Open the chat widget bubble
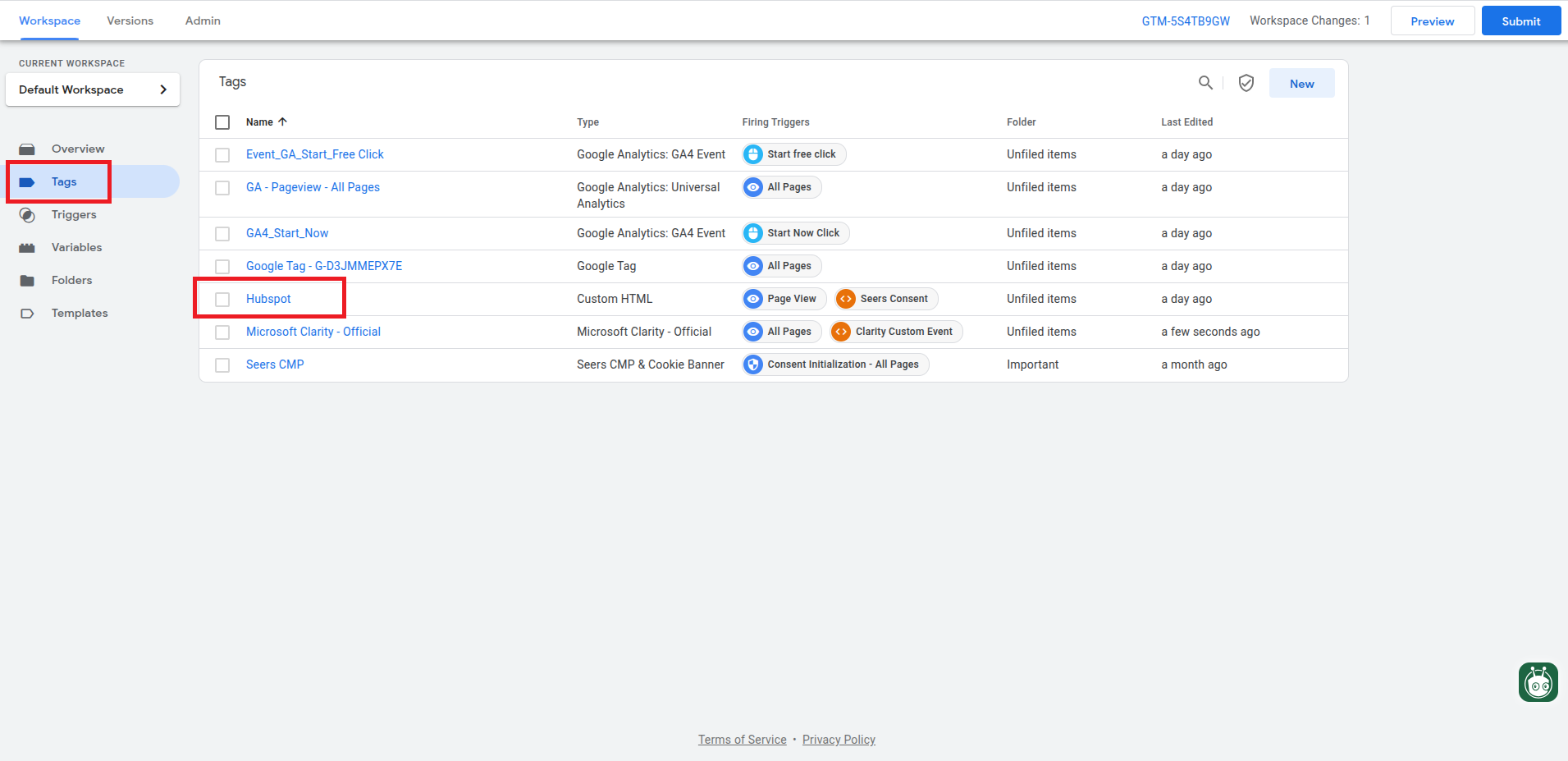Screen dimensions: 1568x761 click(1538, 682)
